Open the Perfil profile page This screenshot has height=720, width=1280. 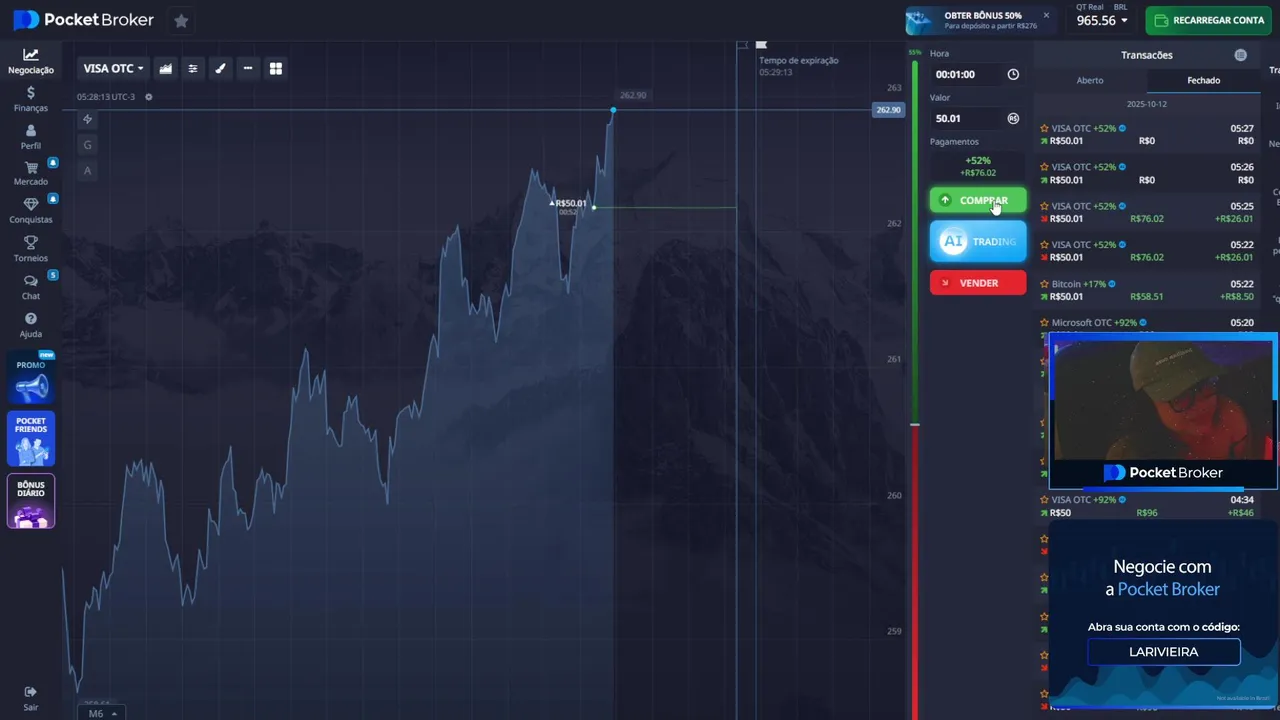tap(31, 137)
